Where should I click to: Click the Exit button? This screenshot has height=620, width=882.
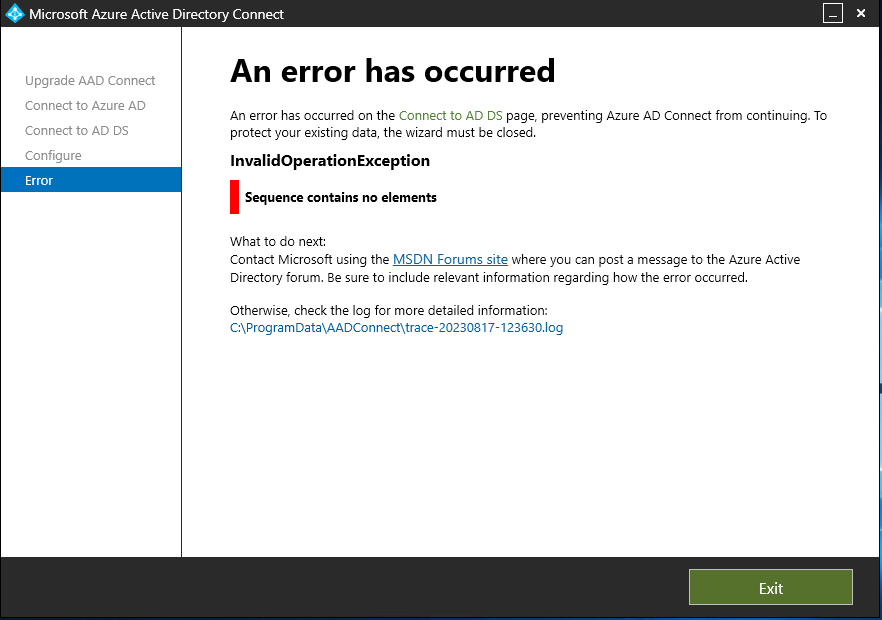(x=771, y=587)
